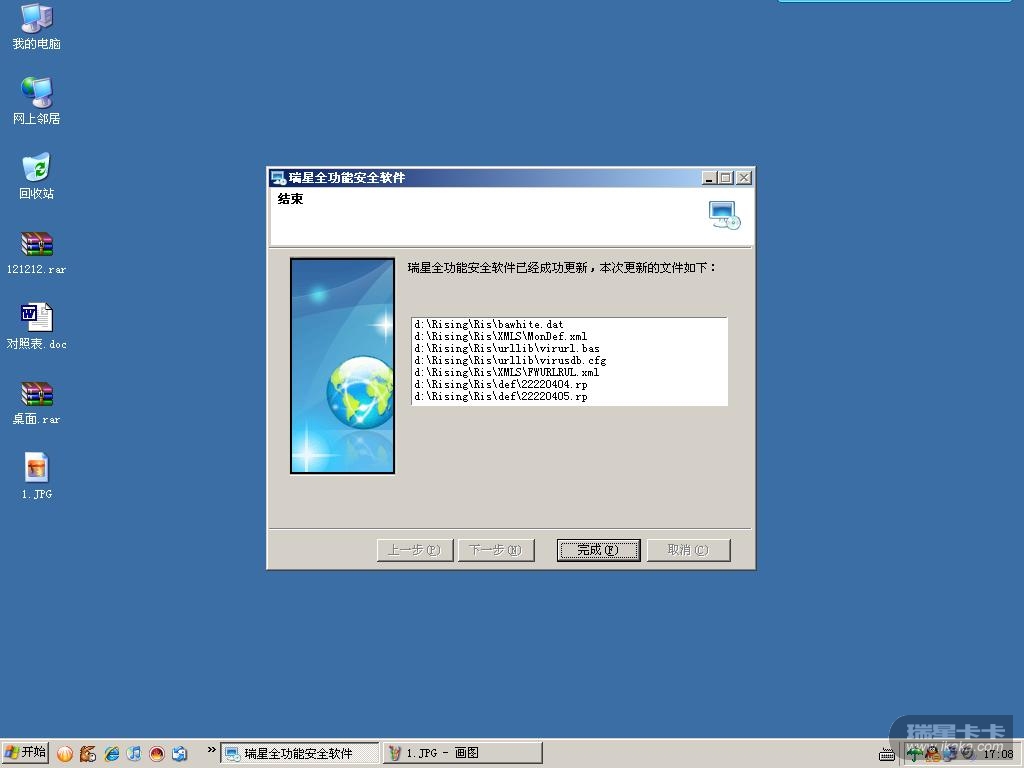
Task: Open the 开始 Start menu
Action: (25, 753)
